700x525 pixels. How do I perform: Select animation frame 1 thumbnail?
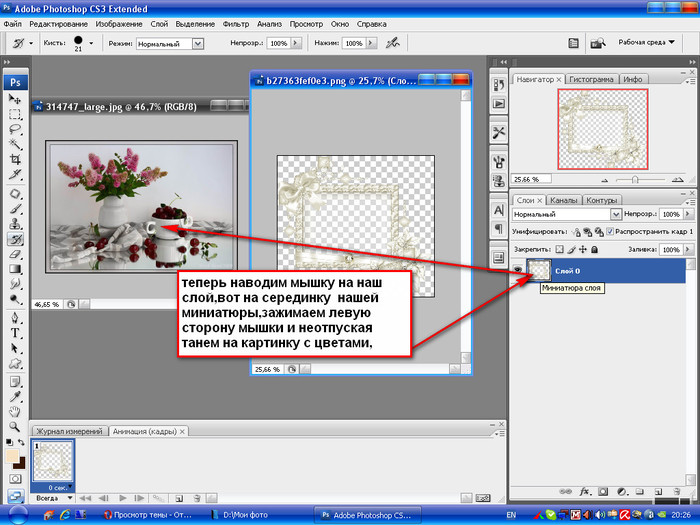pyautogui.click(x=53, y=462)
